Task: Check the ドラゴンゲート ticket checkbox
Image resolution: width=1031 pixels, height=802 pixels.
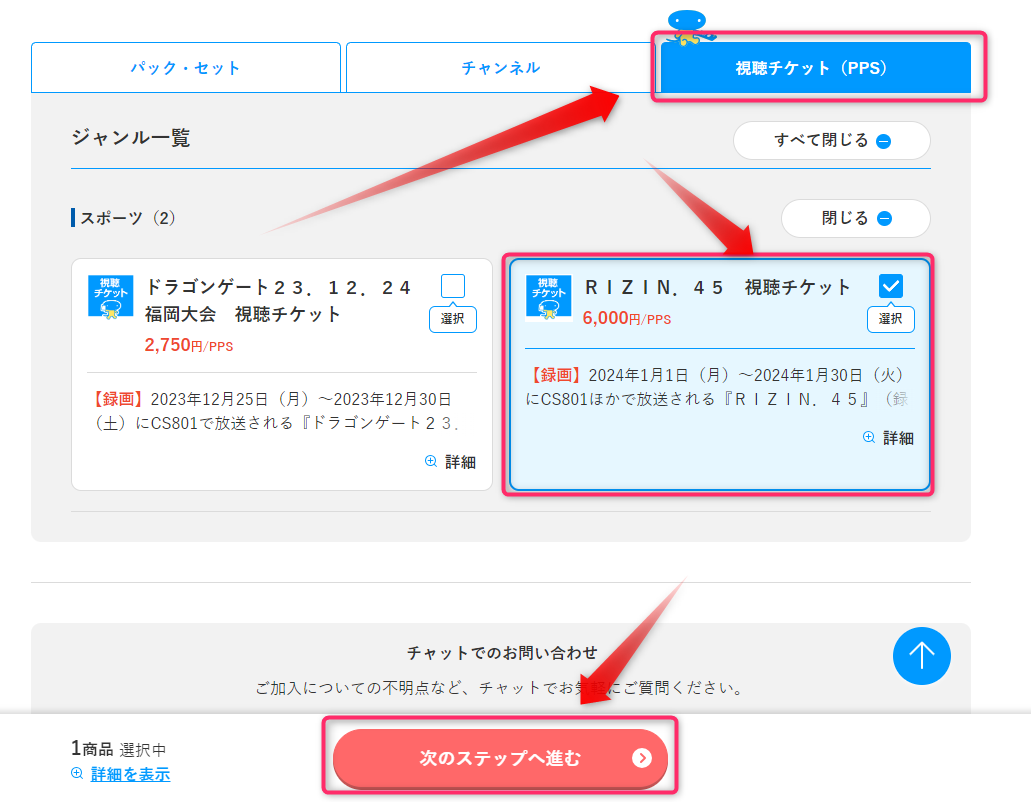Action: tap(452, 286)
